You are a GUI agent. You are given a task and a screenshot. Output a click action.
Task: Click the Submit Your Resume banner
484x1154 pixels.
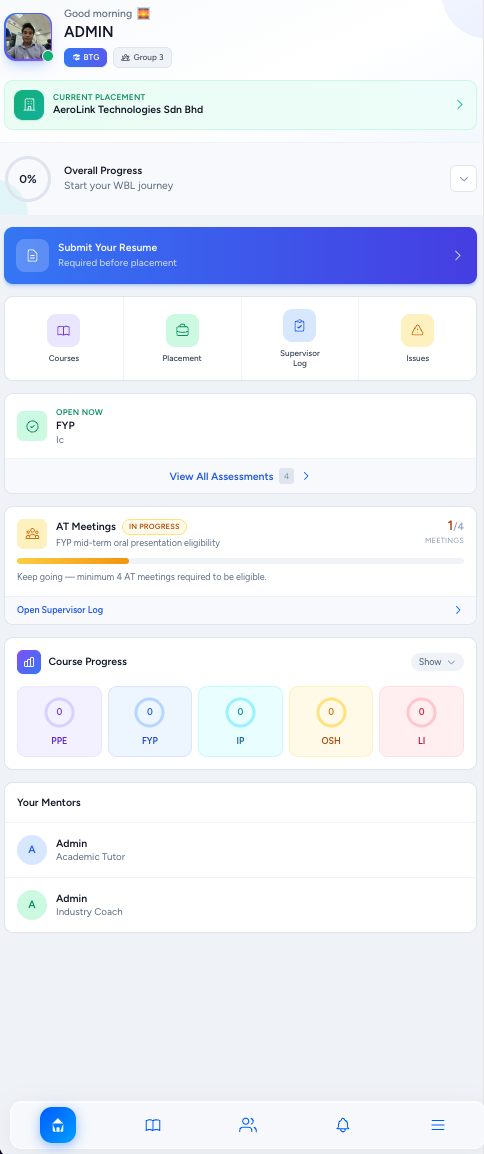click(x=241, y=255)
